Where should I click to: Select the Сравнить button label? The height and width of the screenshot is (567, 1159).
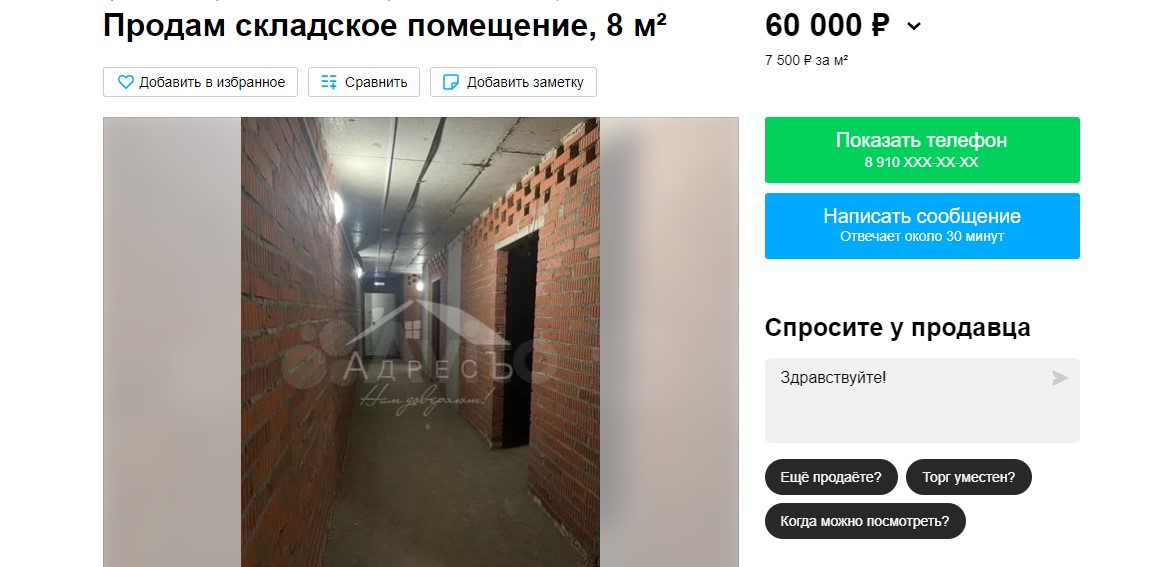coord(376,82)
